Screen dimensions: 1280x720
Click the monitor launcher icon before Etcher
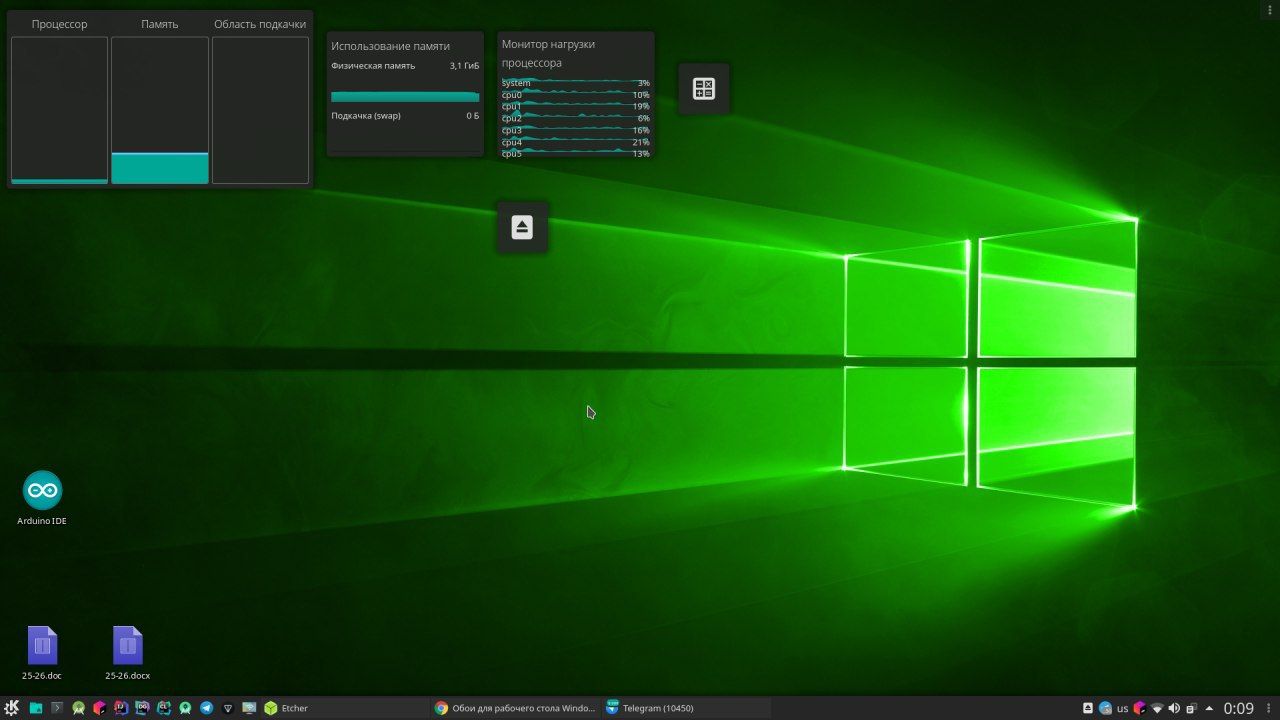249,708
